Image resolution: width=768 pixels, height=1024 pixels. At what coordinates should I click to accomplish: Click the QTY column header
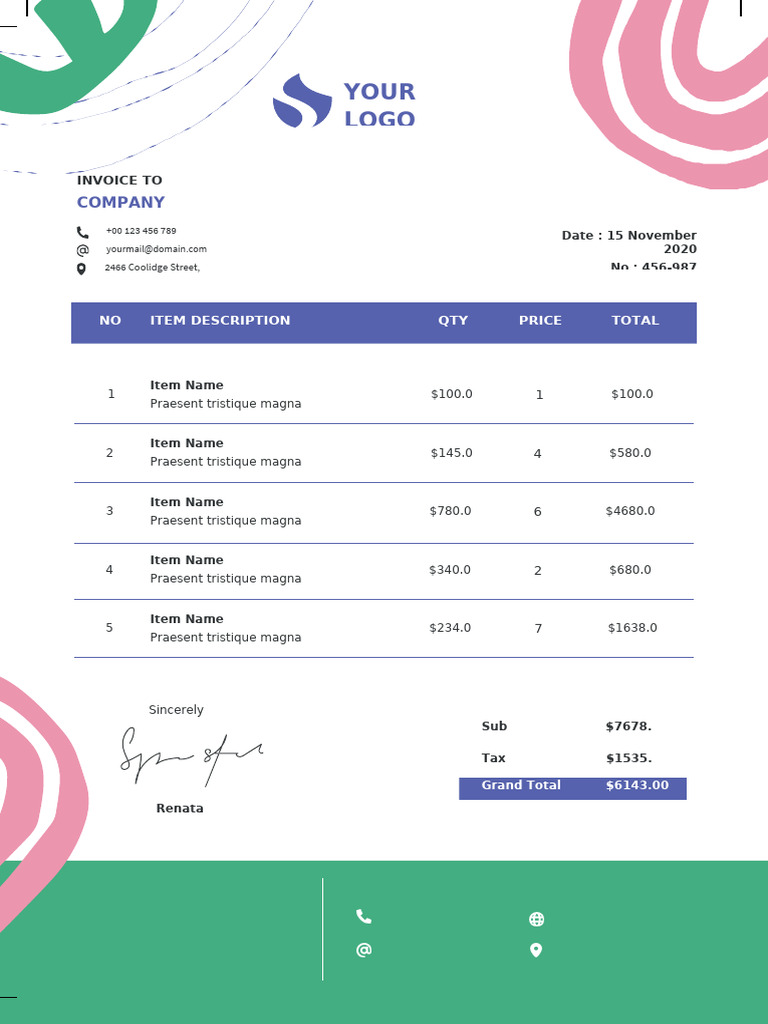tap(453, 321)
